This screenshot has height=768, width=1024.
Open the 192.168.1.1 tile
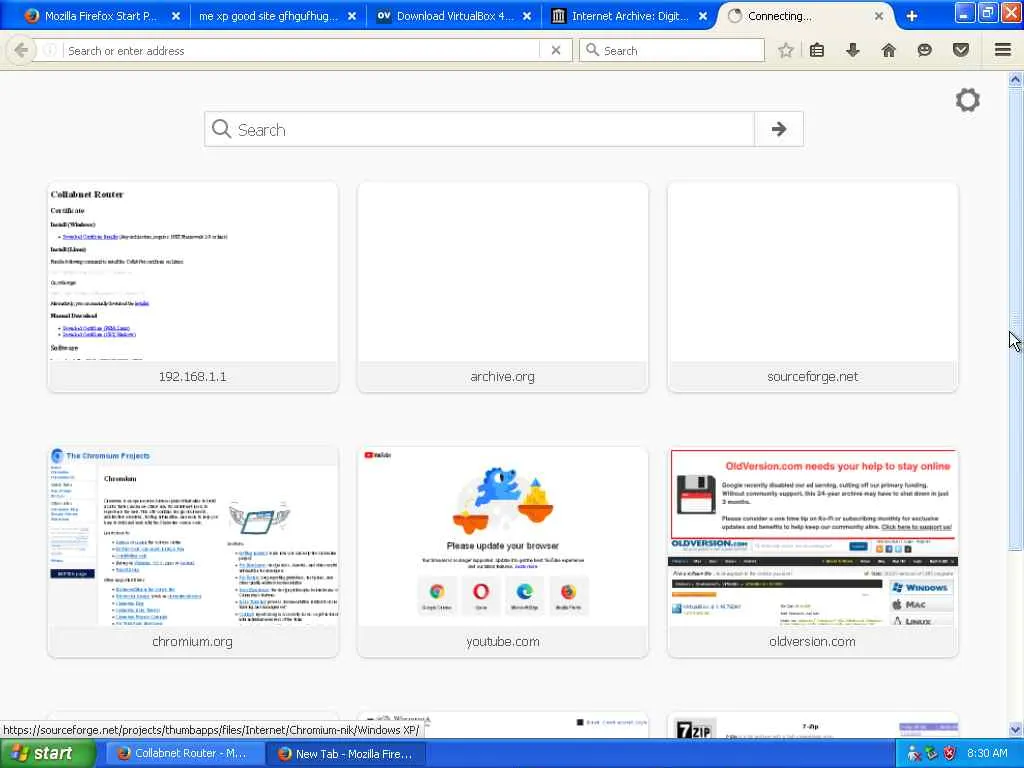coord(193,287)
